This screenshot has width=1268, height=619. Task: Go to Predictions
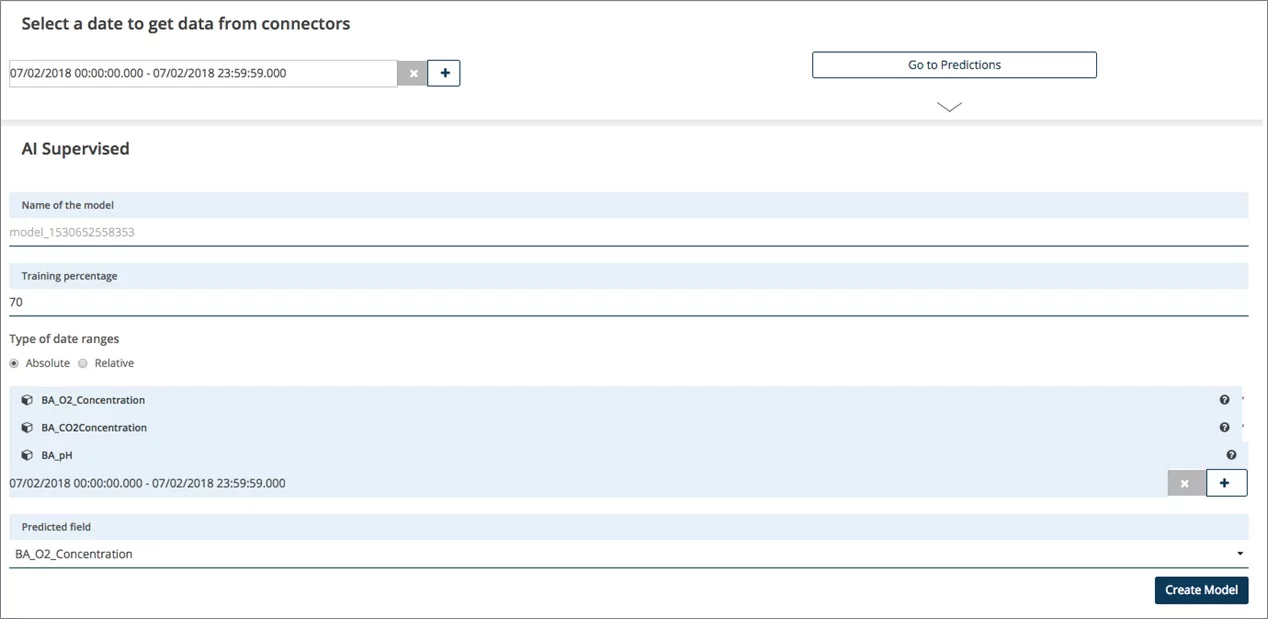click(954, 65)
